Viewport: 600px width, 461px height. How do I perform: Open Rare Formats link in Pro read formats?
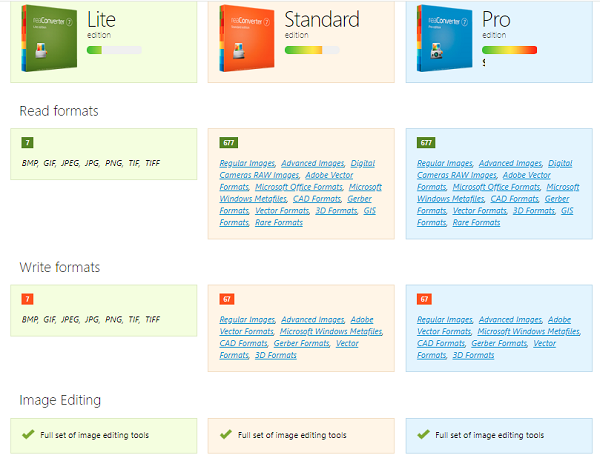click(x=476, y=223)
